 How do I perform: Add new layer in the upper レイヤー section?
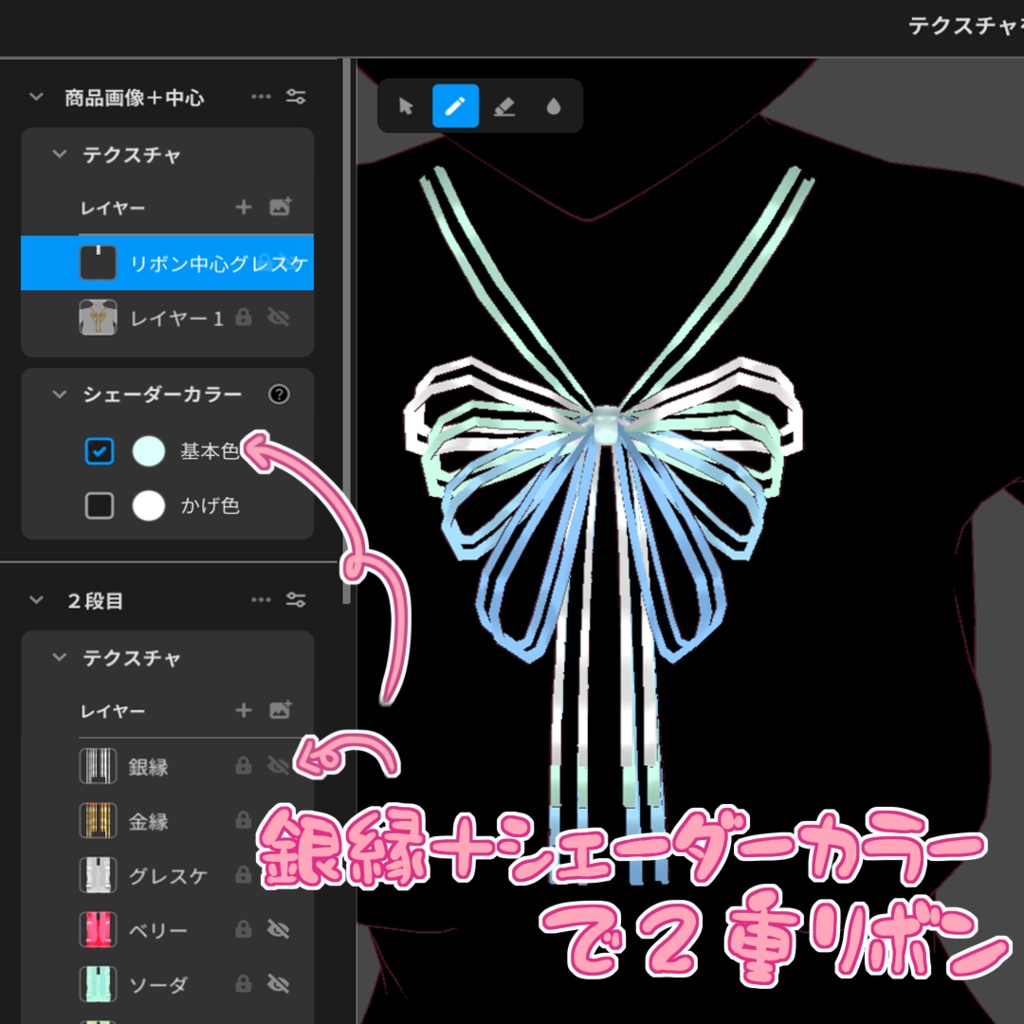coord(244,207)
